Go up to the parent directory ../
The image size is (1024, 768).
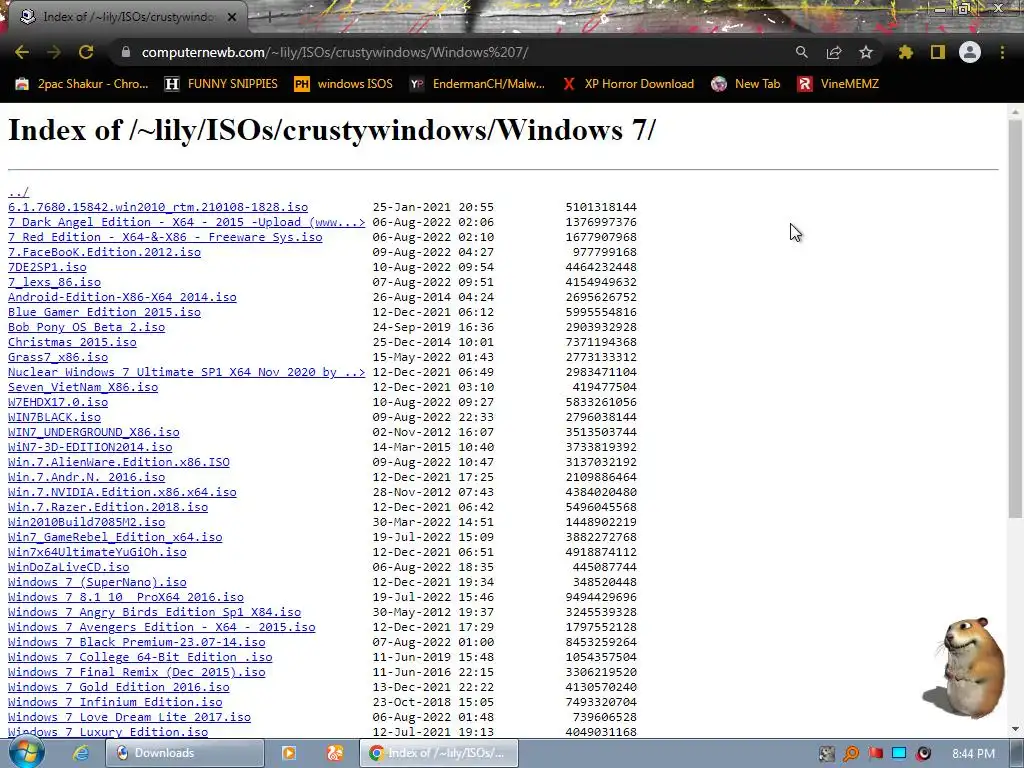[18, 192]
